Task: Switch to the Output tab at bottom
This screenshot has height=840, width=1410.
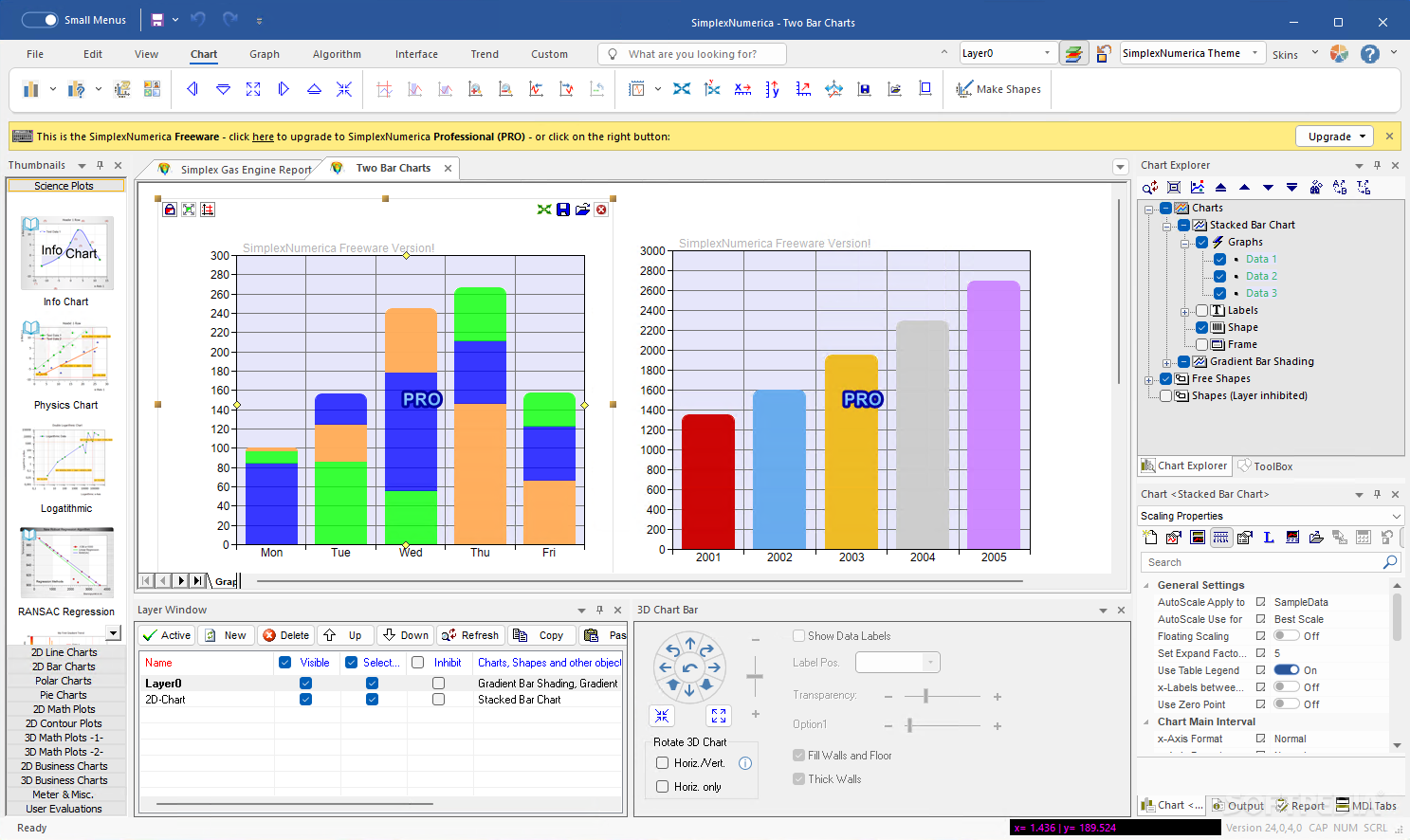Action: 1237,806
